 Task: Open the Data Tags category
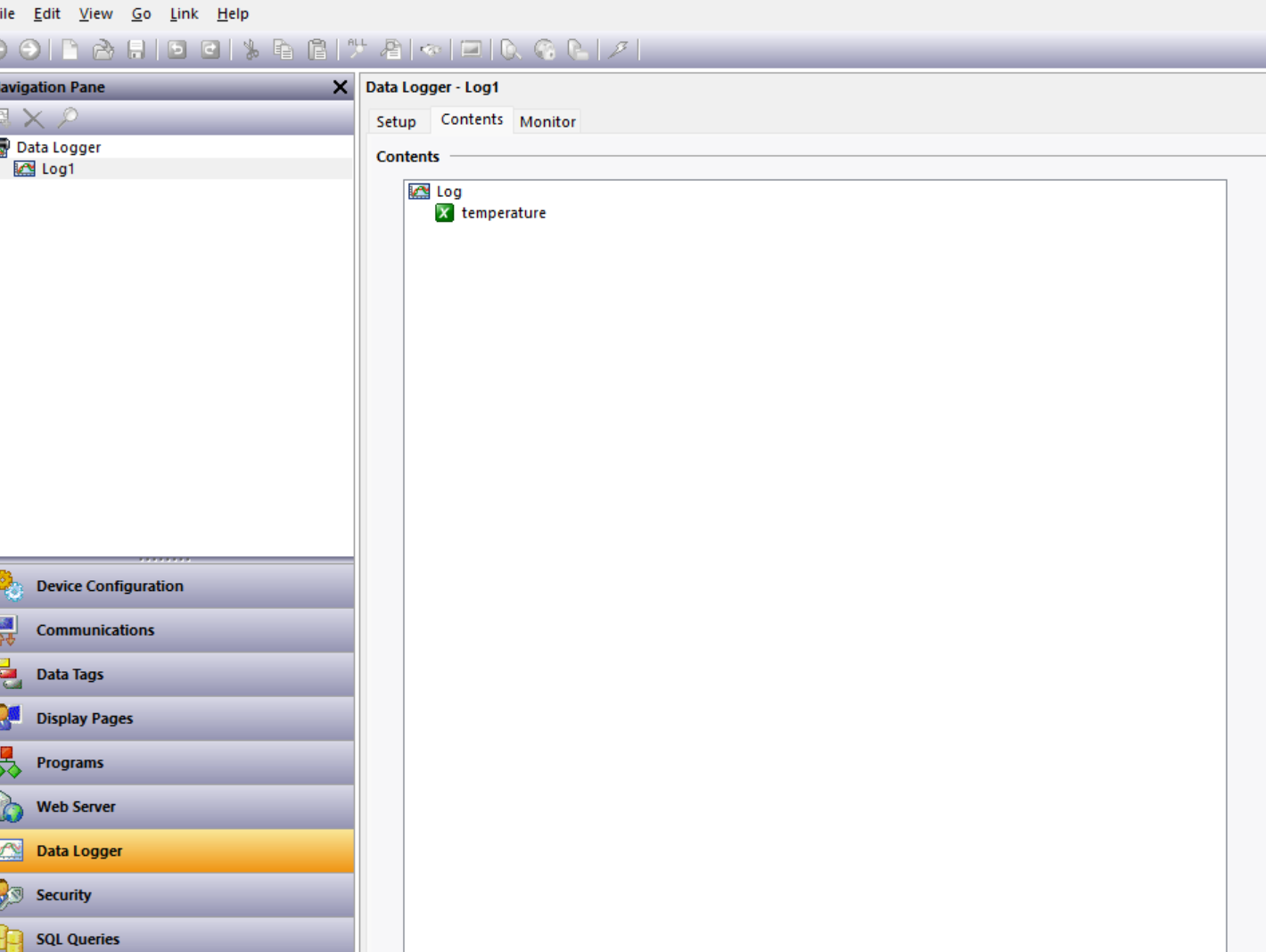click(70, 675)
